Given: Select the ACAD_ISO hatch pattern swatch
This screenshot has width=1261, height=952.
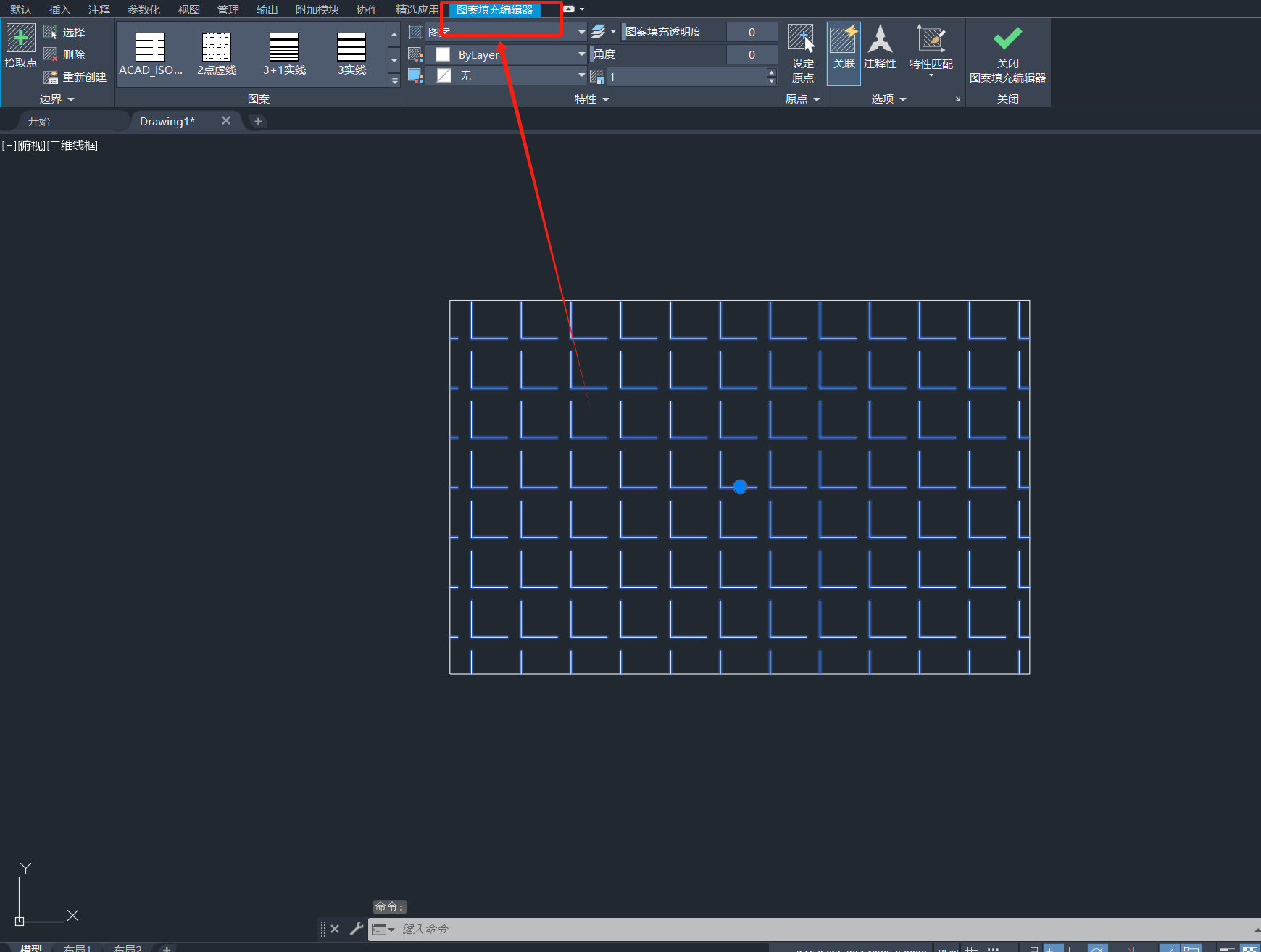Looking at the screenshot, I should pyautogui.click(x=150, y=48).
